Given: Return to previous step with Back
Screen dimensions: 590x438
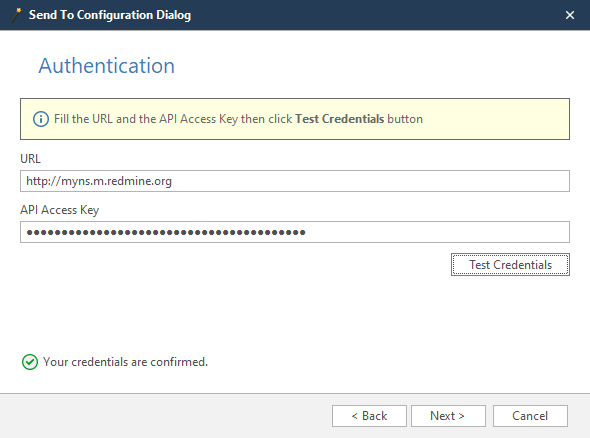Looking at the screenshot, I should [x=369, y=416].
